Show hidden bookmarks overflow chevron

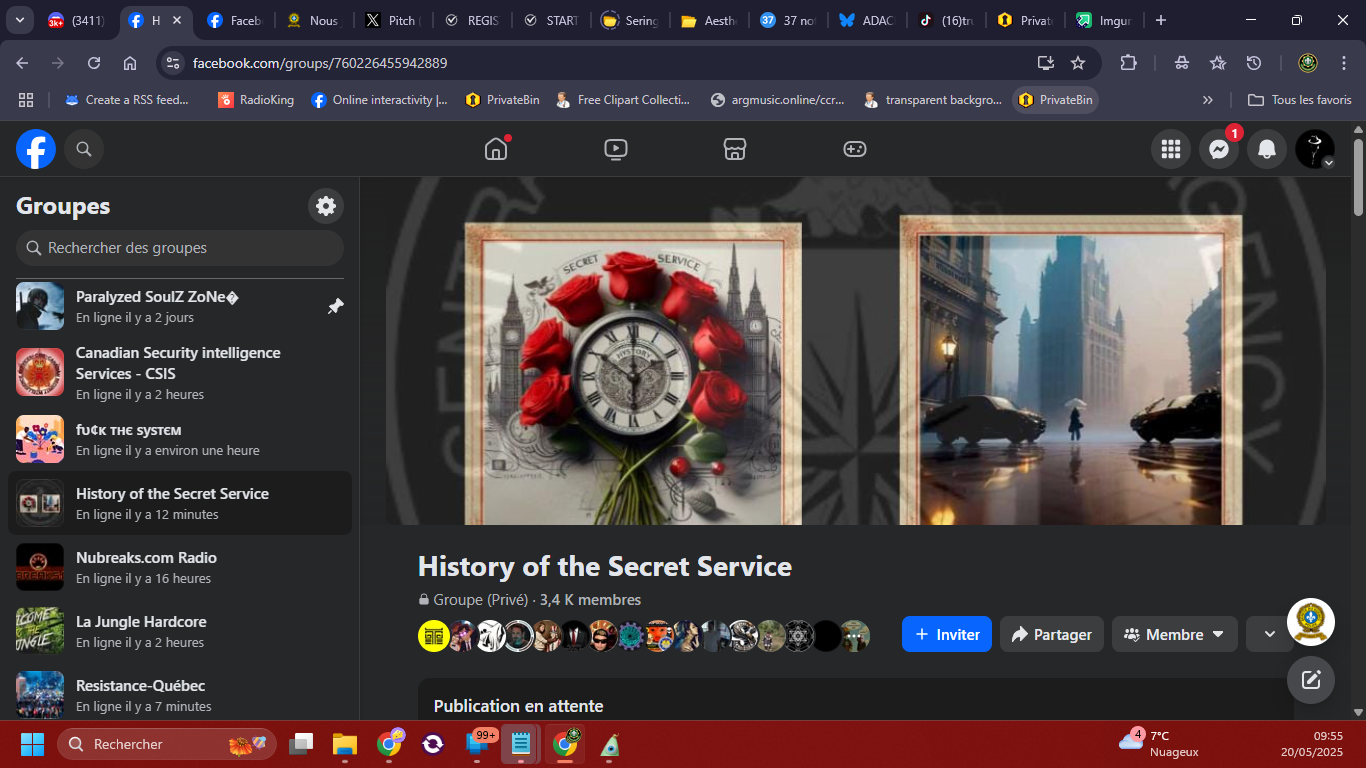tap(1207, 100)
